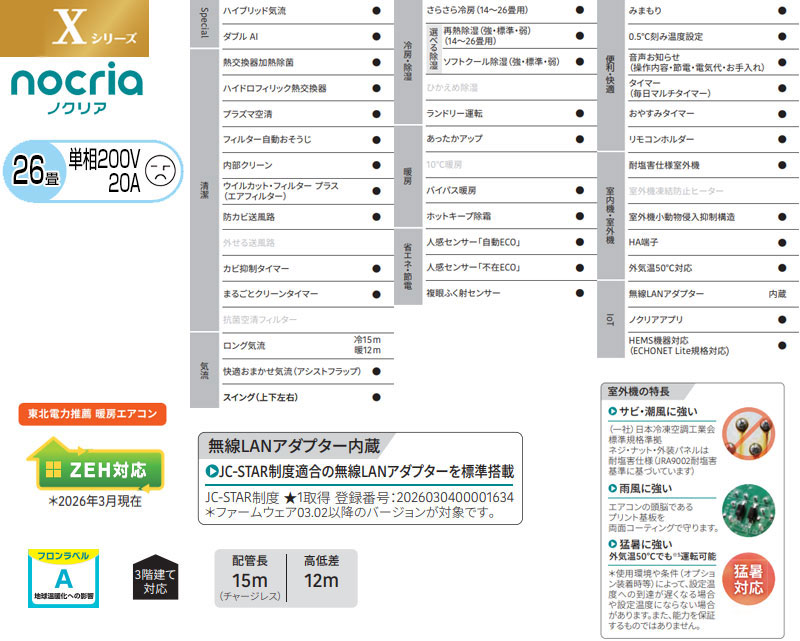Click the ハイブリッド気流 feature row
This screenshot has height=641, width=800.
308,11
